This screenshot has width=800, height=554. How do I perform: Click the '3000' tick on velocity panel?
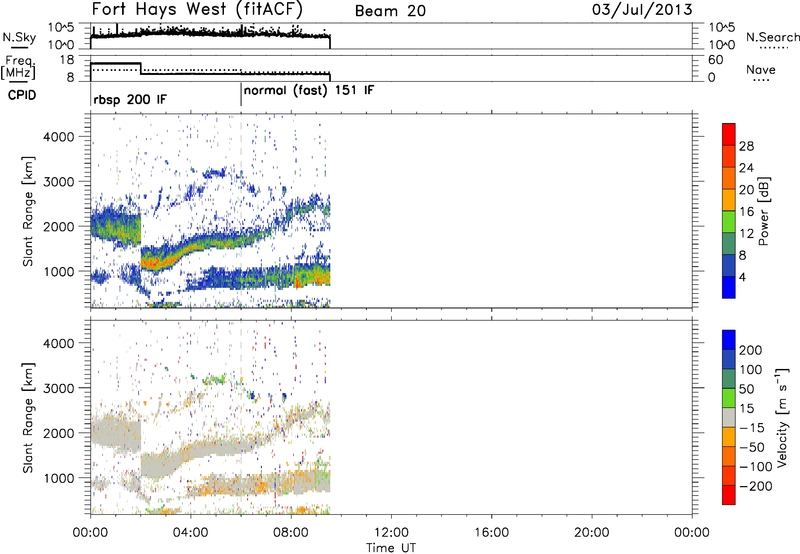[x=58, y=388]
